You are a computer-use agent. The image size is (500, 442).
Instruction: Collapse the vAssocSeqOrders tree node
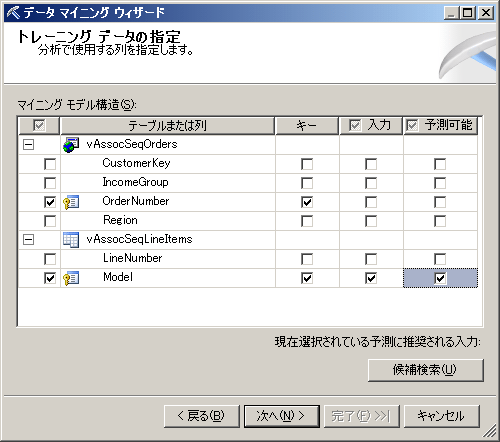coord(28,145)
